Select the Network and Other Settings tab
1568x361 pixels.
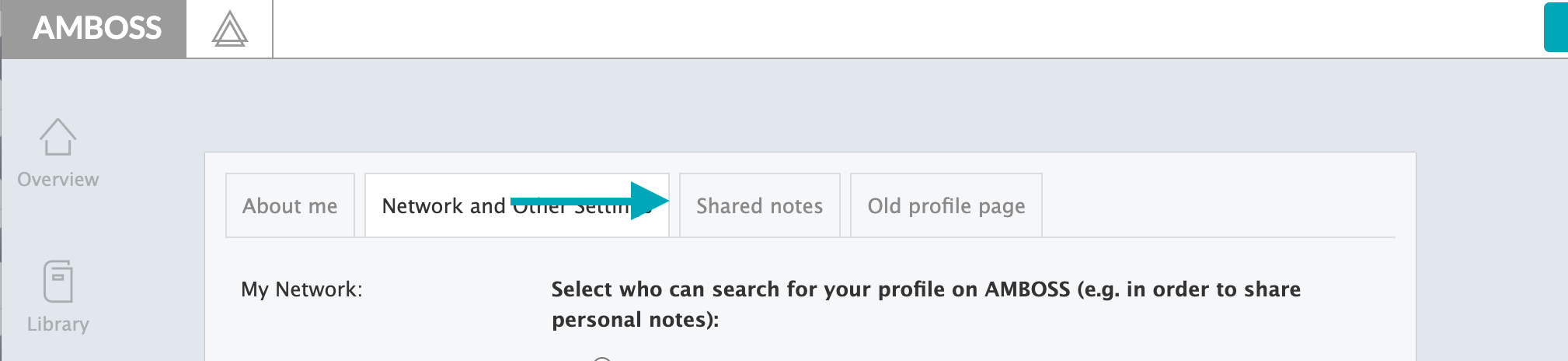coord(517,205)
